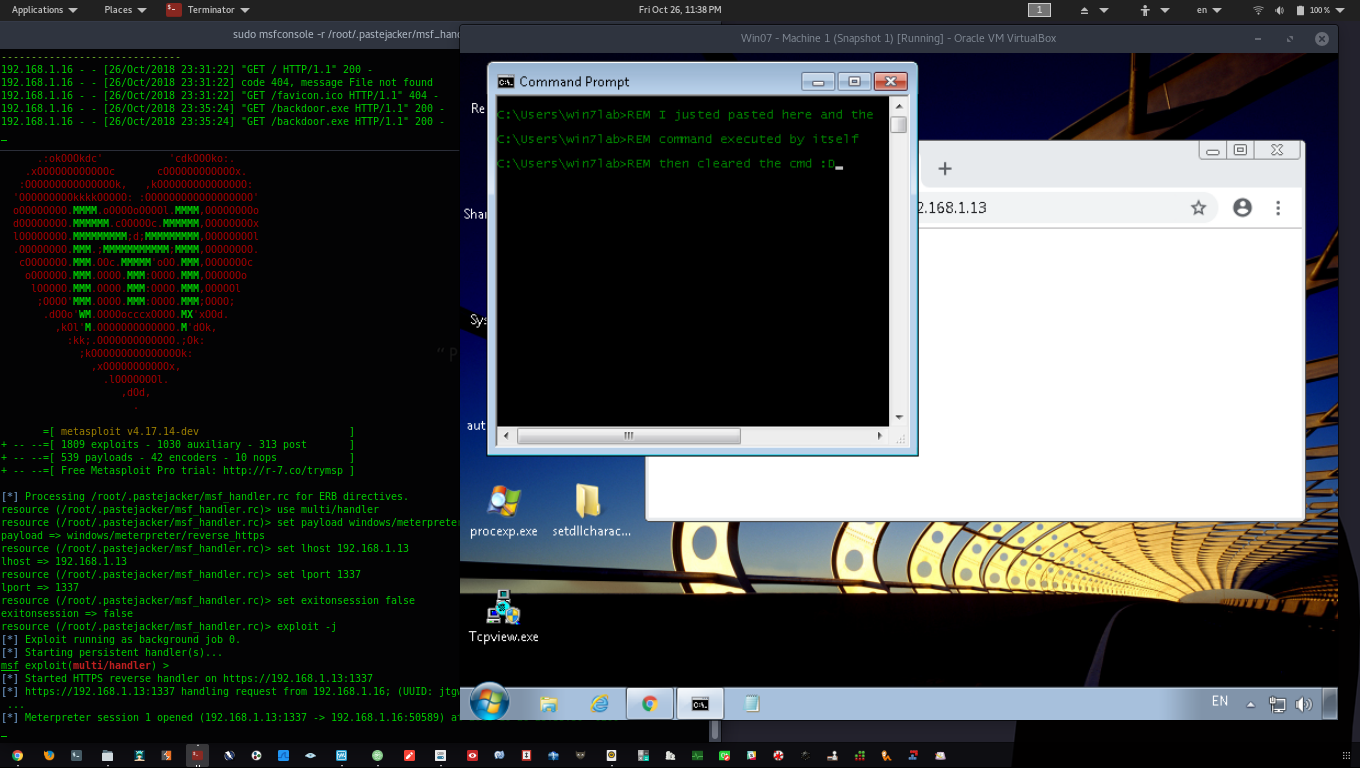Click the "Meterpreter session 1 opened" line
Viewport: 1360px width, 768px height.
[230, 718]
